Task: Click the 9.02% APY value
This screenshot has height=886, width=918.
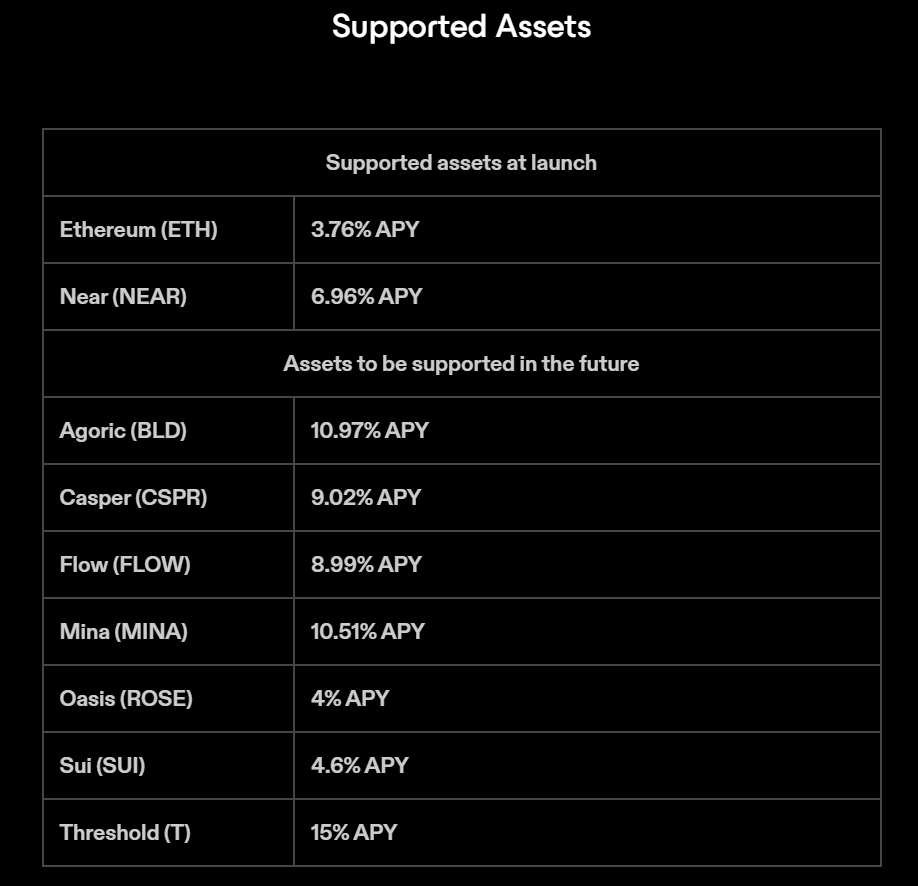Action: point(366,498)
